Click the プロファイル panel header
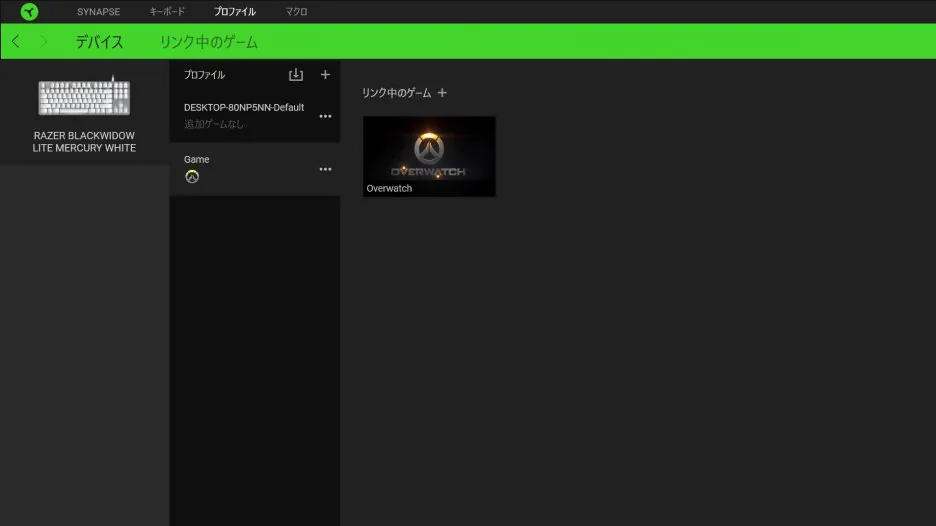Viewport: 936px width, 526px height. (204, 75)
